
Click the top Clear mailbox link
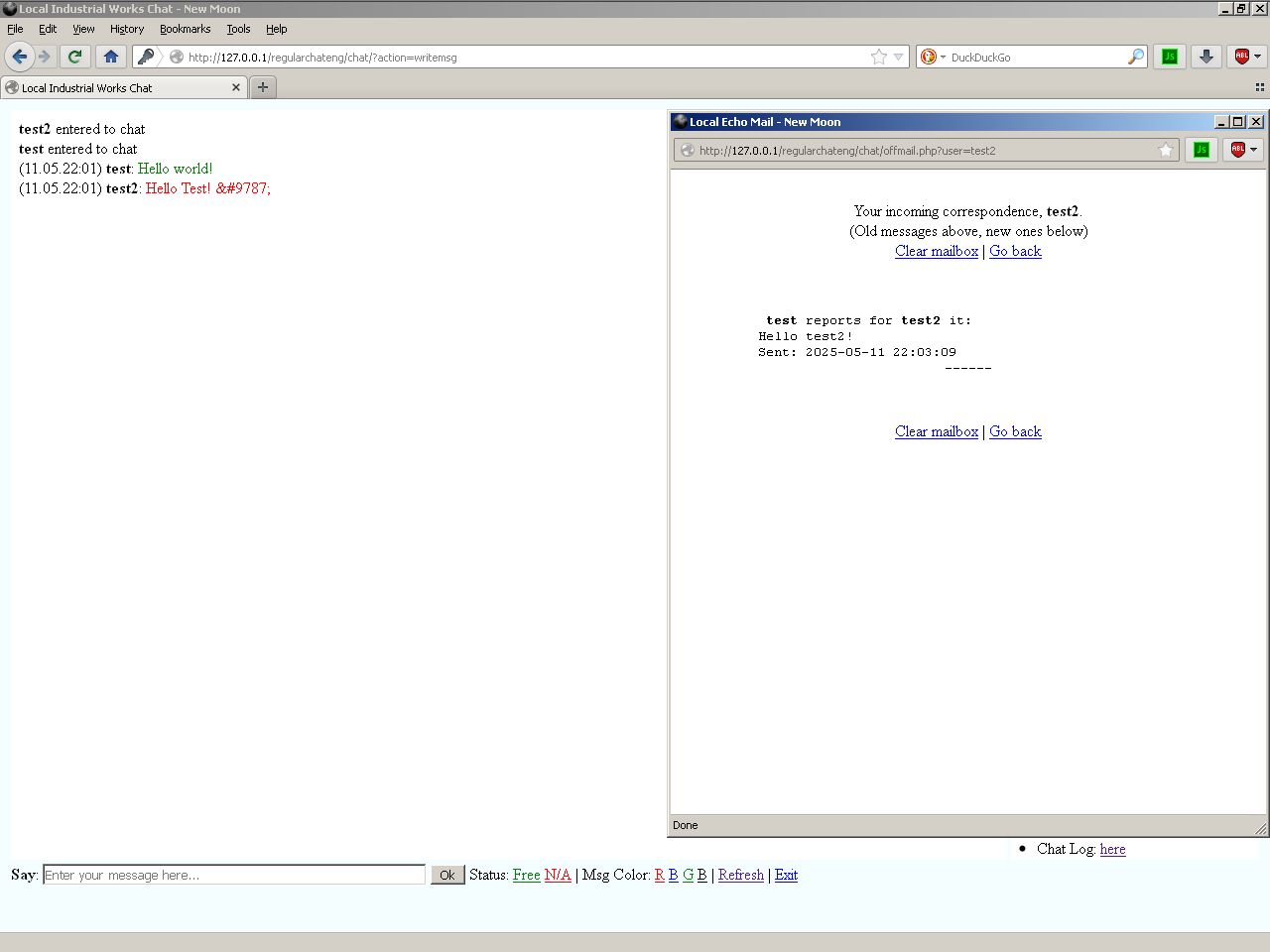[x=936, y=251]
